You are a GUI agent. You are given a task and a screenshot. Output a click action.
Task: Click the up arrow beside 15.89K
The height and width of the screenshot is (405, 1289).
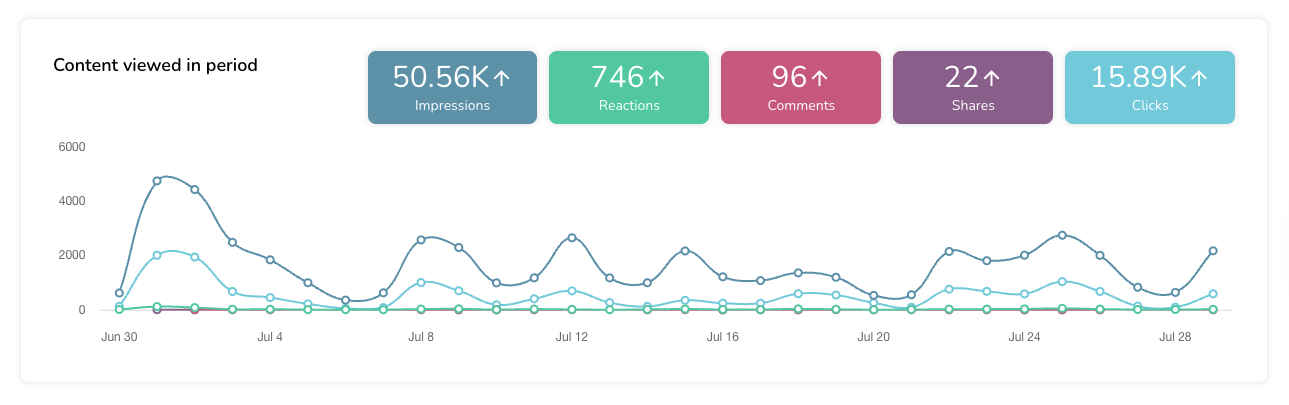click(1199, 77)
